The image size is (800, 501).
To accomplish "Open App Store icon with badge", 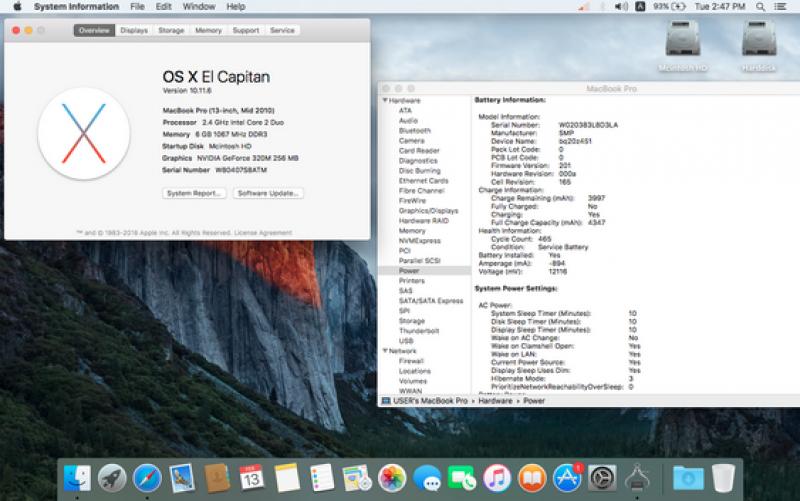I will 567,478.
